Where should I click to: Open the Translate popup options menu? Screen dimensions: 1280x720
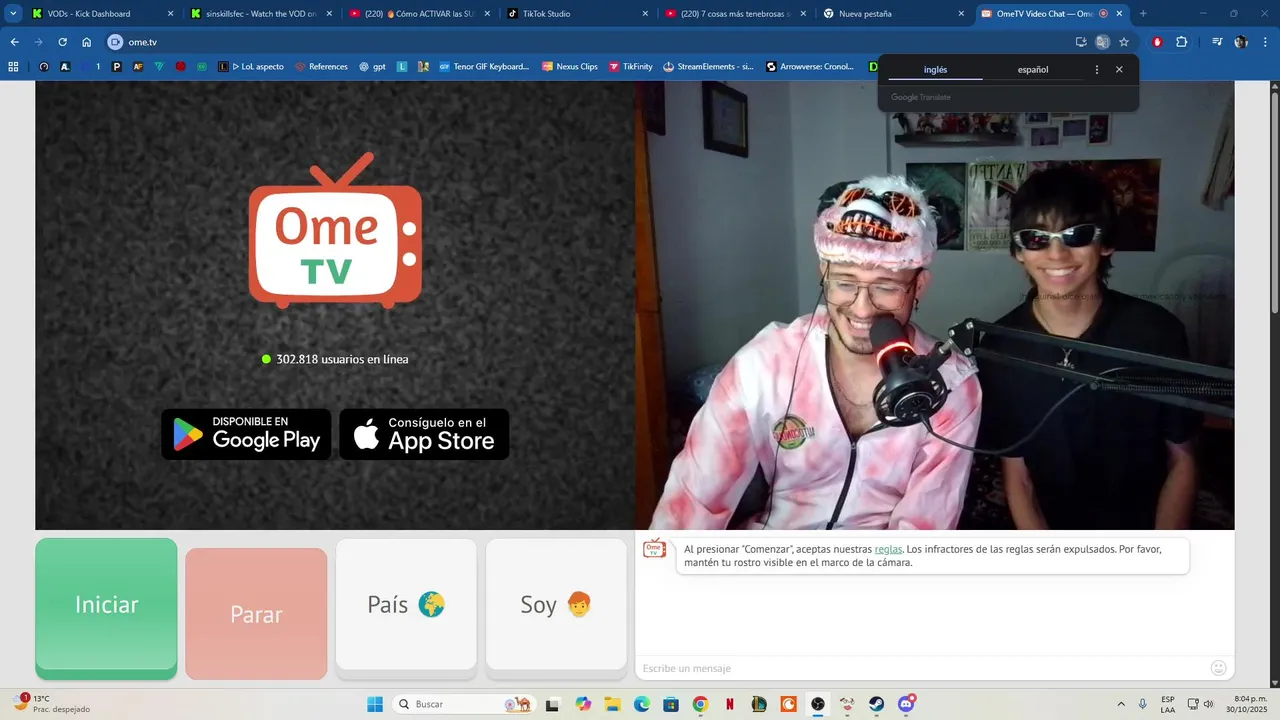[1097, 70]
